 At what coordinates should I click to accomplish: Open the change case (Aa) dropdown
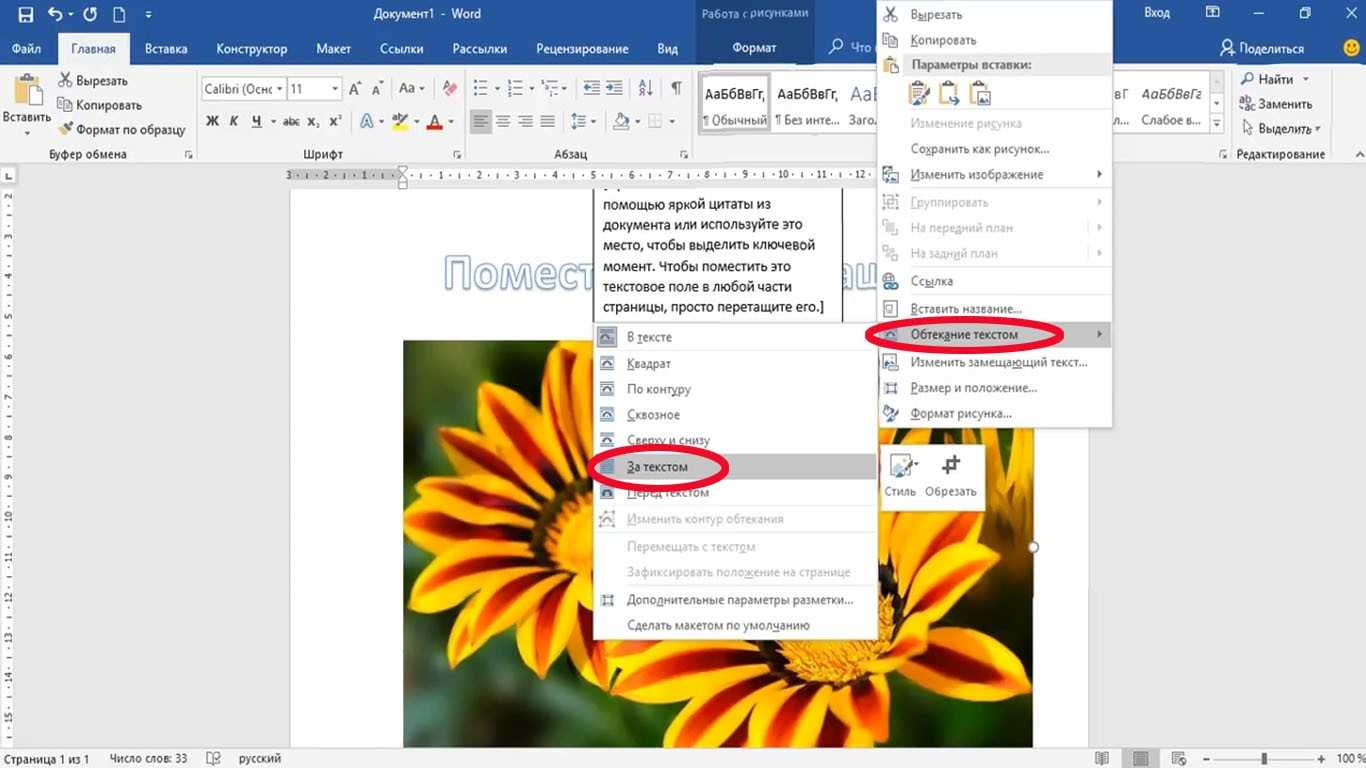[411, 89]
